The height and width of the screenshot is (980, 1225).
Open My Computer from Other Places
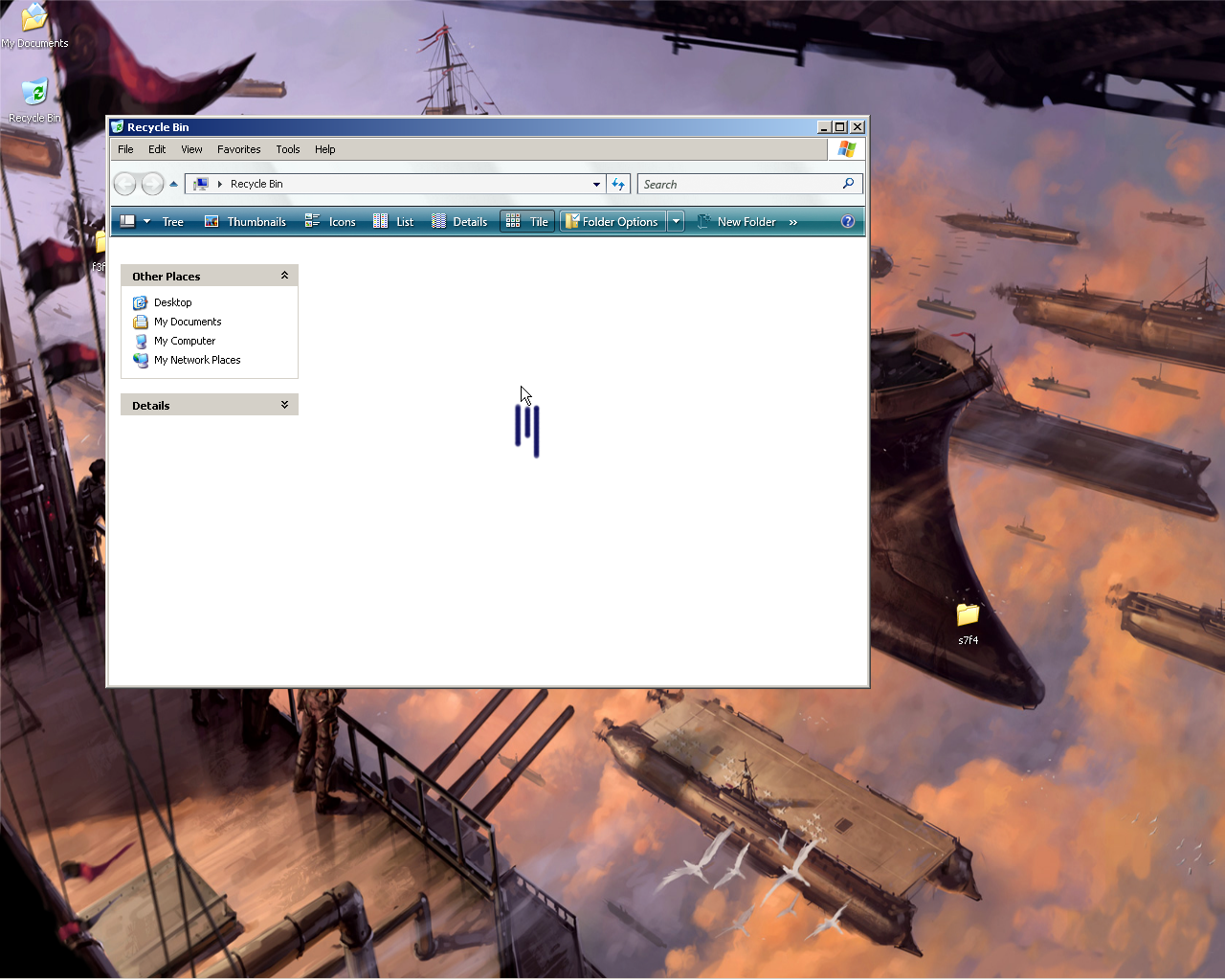tap(185, 341)
